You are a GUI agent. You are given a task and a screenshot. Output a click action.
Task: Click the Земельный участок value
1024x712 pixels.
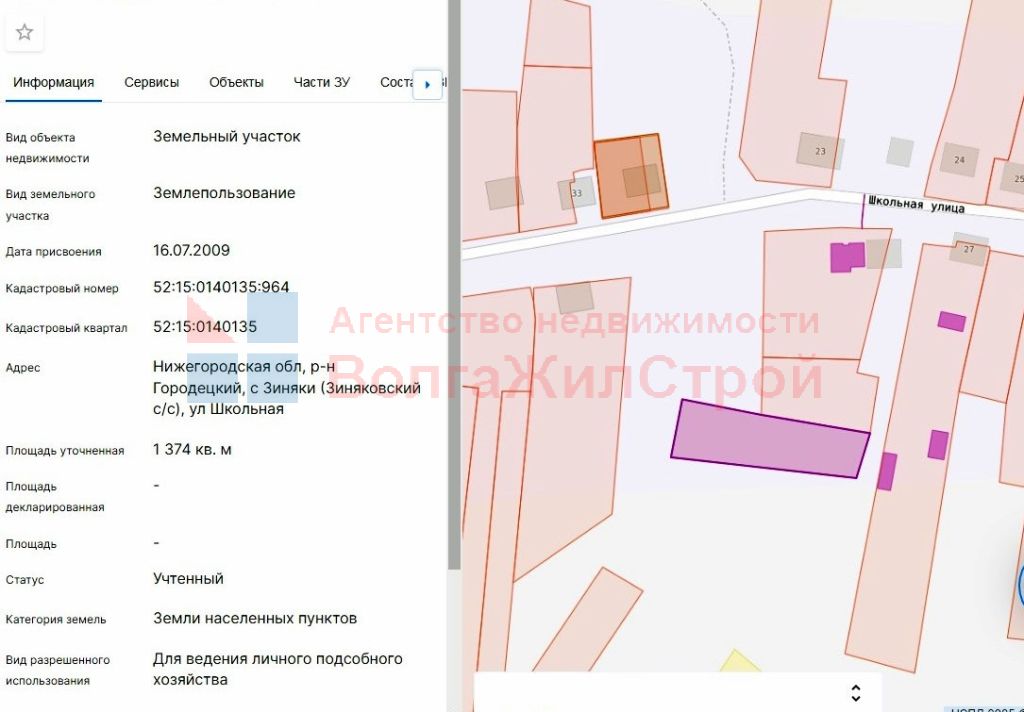[x=227, y=137]
